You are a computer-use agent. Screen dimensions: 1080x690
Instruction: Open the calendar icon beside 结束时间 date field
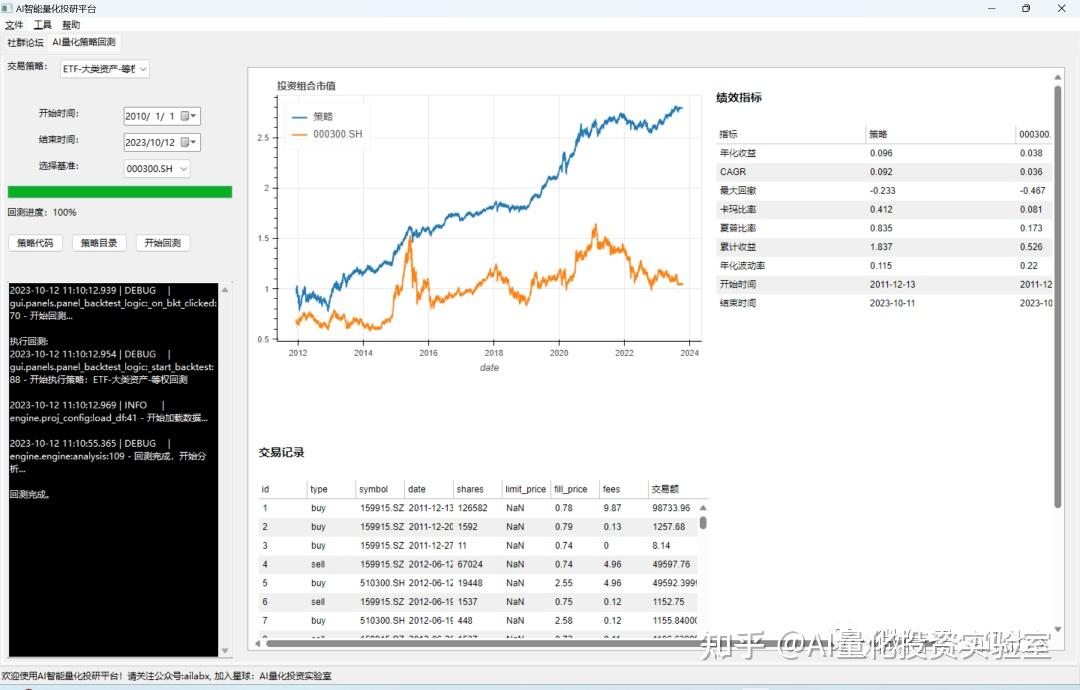click(184, 142)
